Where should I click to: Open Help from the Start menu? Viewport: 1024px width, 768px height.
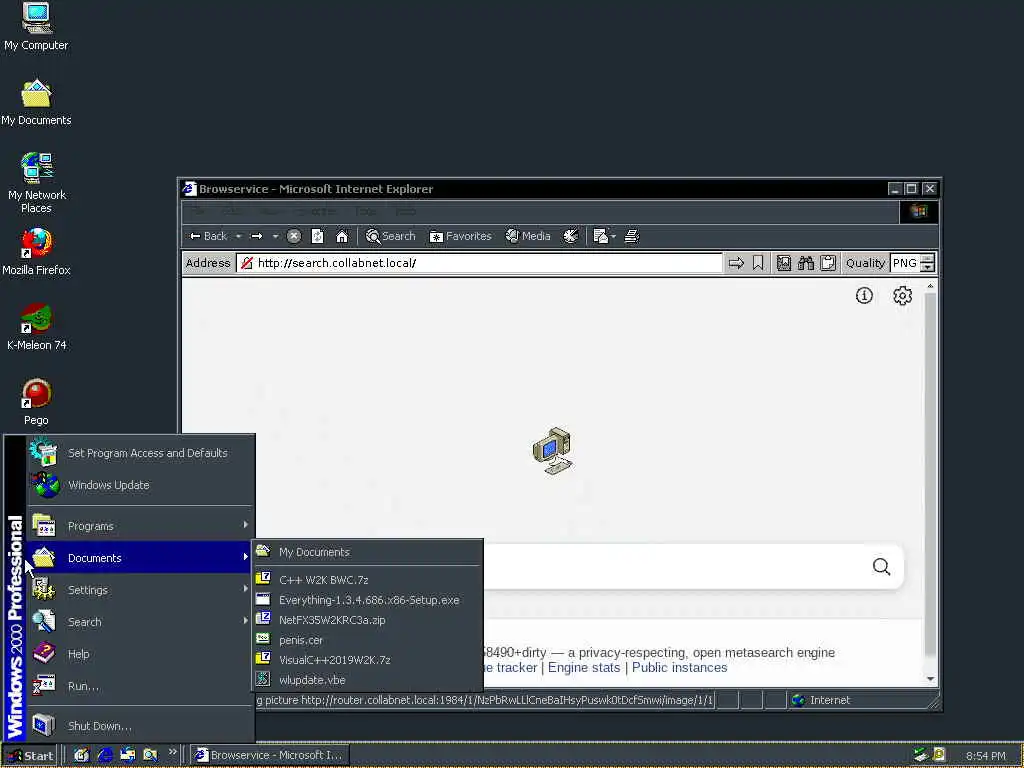coord(140,654)
